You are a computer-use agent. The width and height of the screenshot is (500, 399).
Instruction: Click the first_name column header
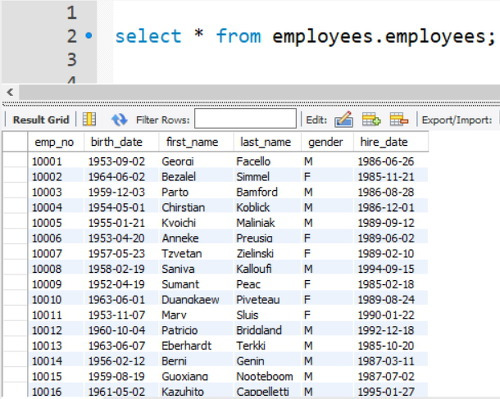tap(196, 142)
